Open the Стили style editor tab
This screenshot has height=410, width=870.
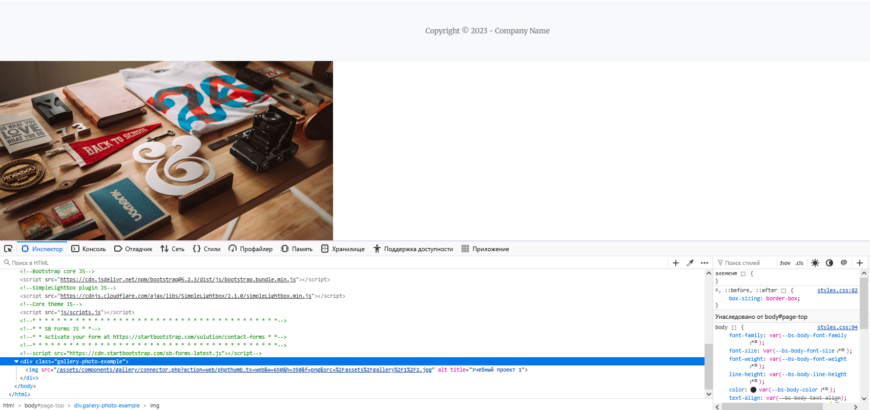[x=206, y=249]
